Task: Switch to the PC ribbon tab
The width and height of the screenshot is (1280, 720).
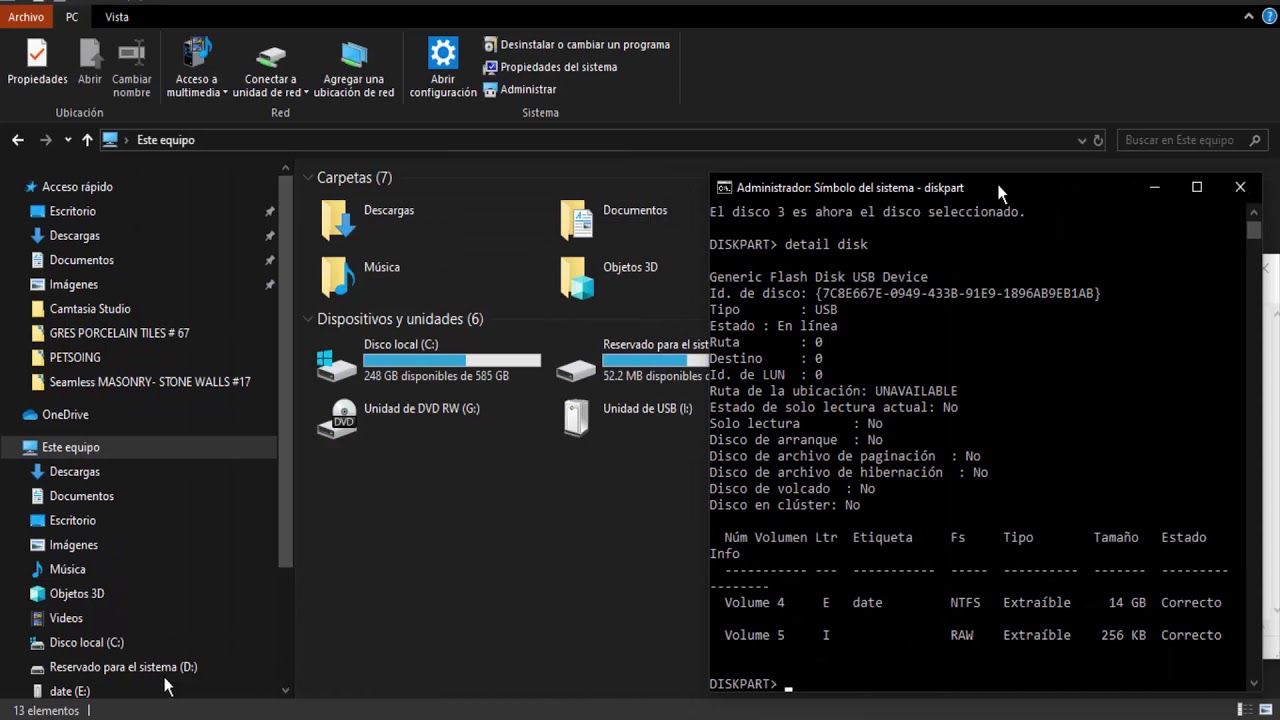Action: (72, 16)
